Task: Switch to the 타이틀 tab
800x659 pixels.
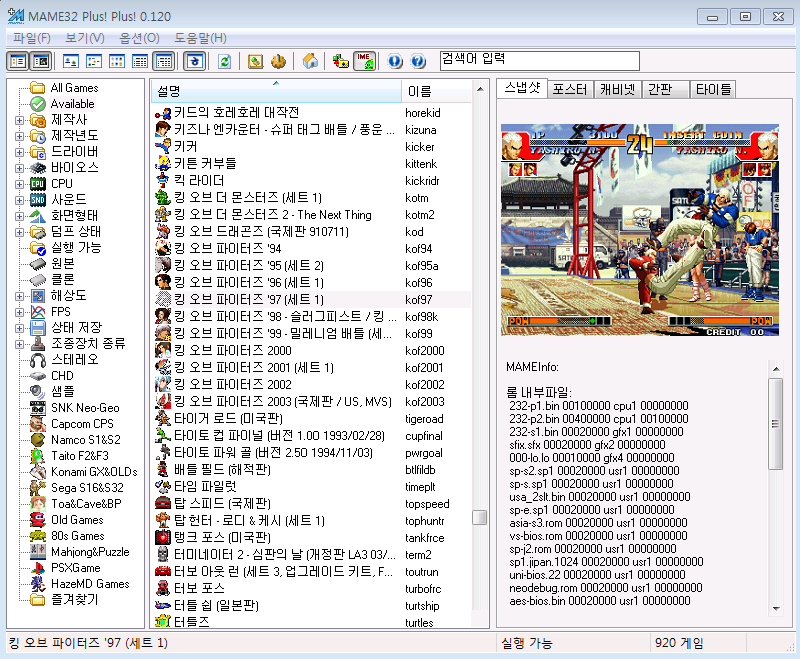Action: (713, 90)
